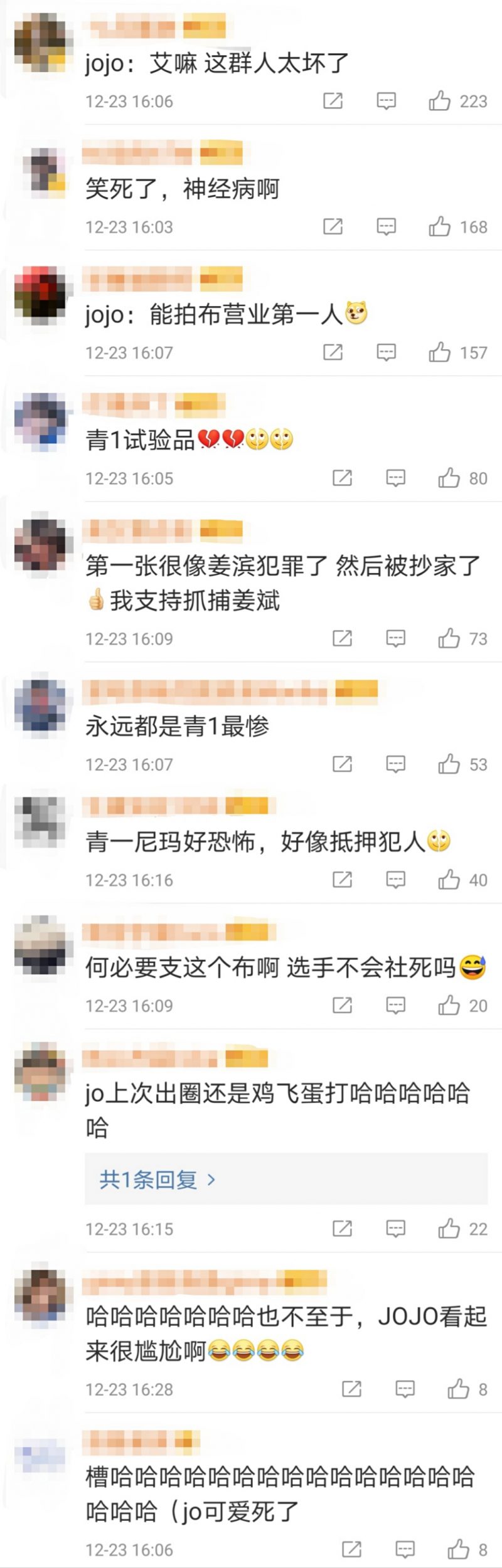Like the '青1试验品' comment
Image resolution: width=502 pixels, height=1568 pixels.
coord(449,478)
